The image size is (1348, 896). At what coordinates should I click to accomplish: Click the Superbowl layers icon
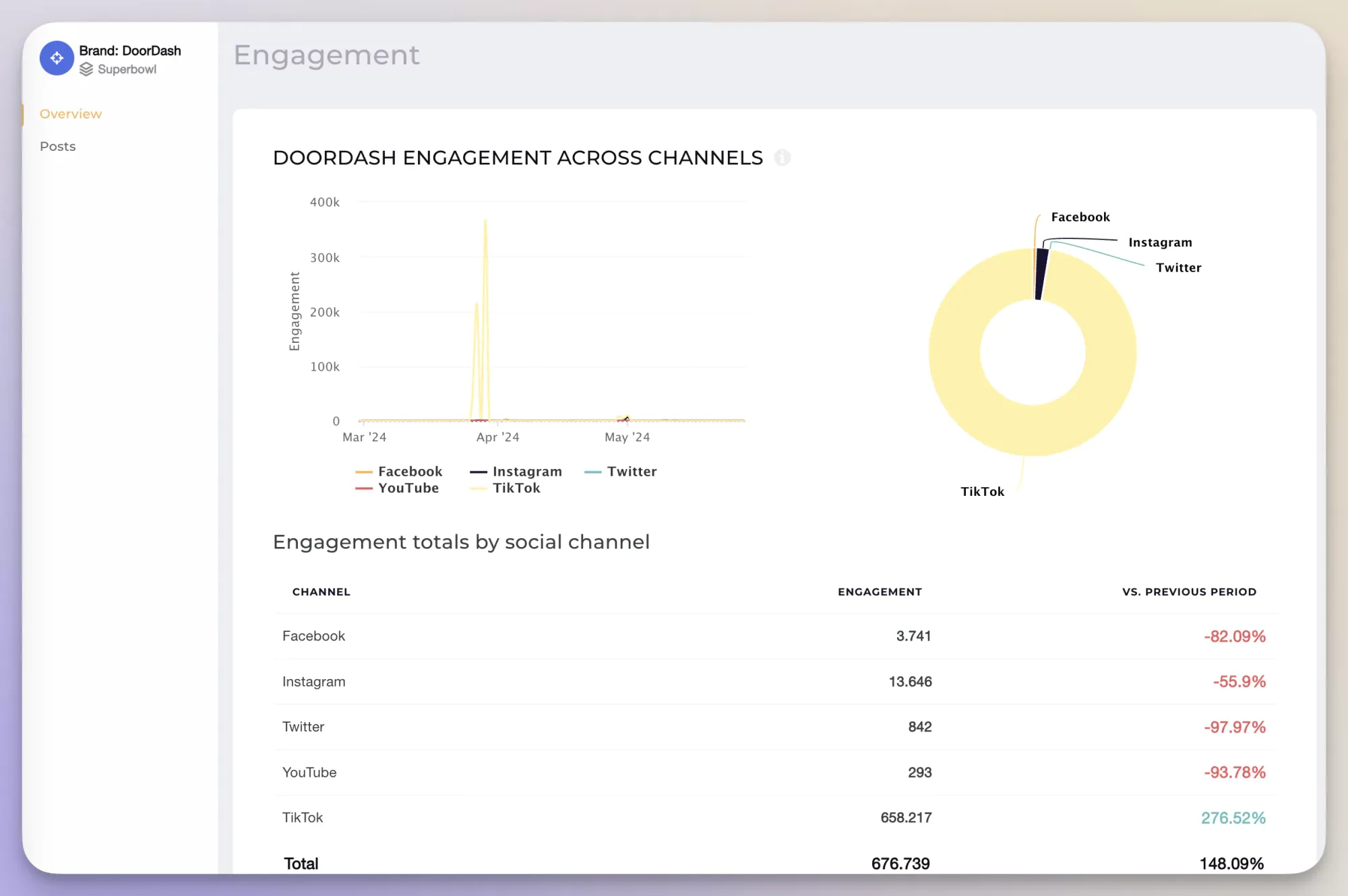pyautogui.click(x=86, y=69)
